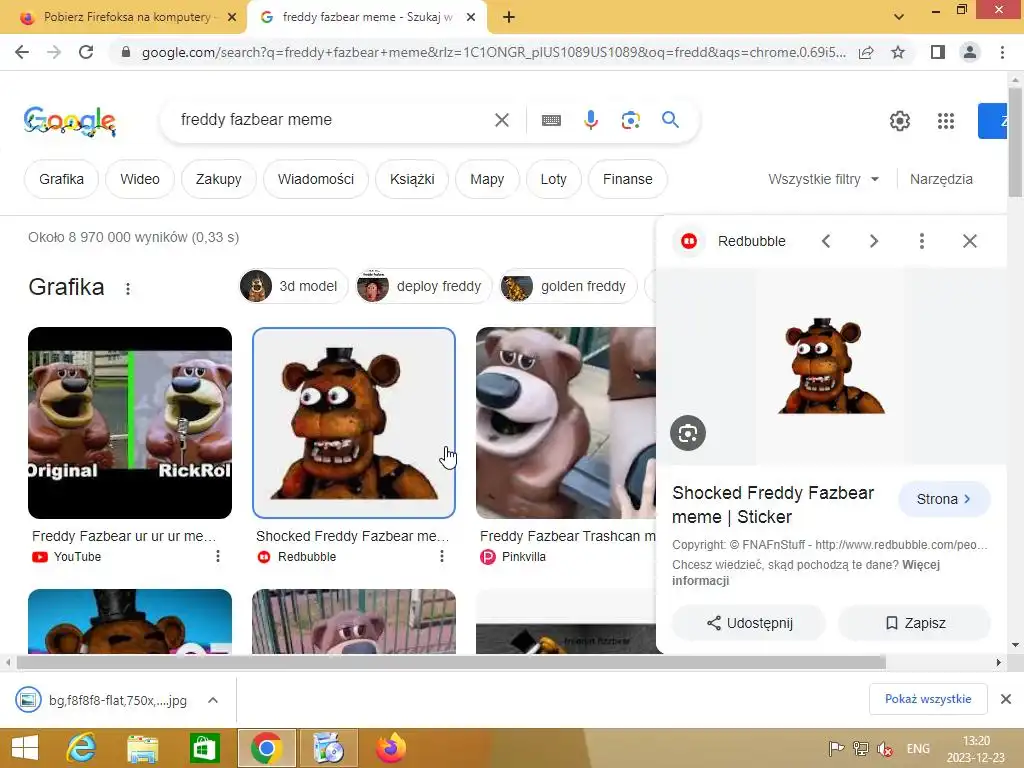Click the vertical page scrollbar
The width and height of the screenshot is (1024, 768).
(1014, 141)
